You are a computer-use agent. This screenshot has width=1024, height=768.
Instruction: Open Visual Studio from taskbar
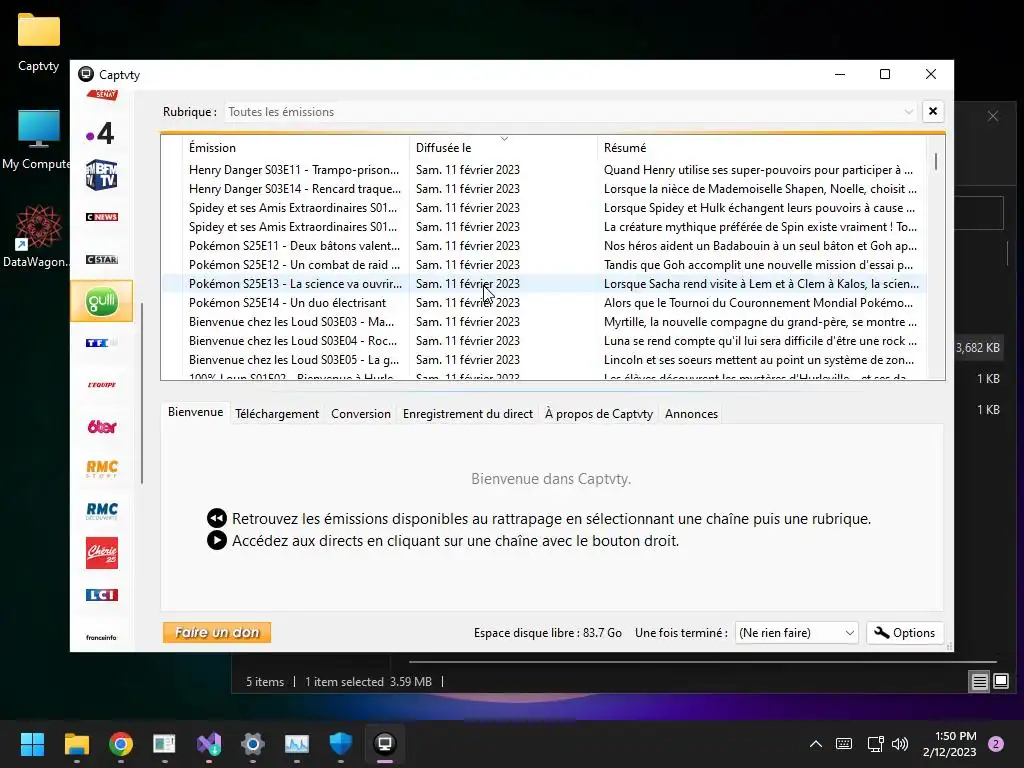[209, 744]
